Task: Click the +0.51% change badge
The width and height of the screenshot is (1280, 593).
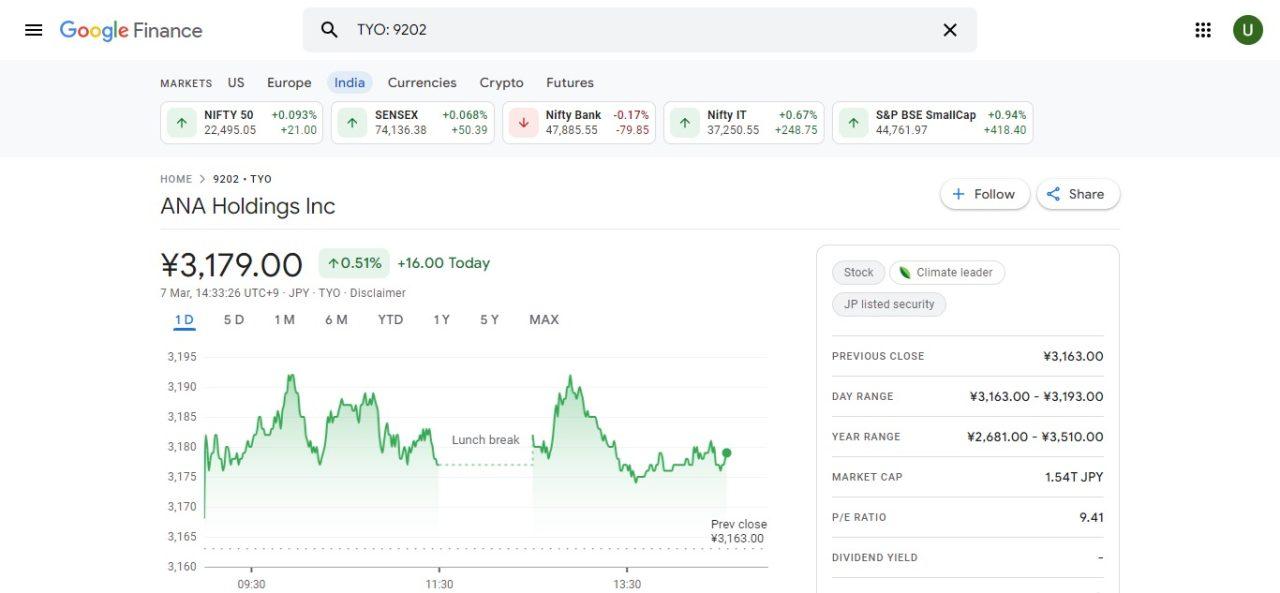Action: click(x=354, y=263)
